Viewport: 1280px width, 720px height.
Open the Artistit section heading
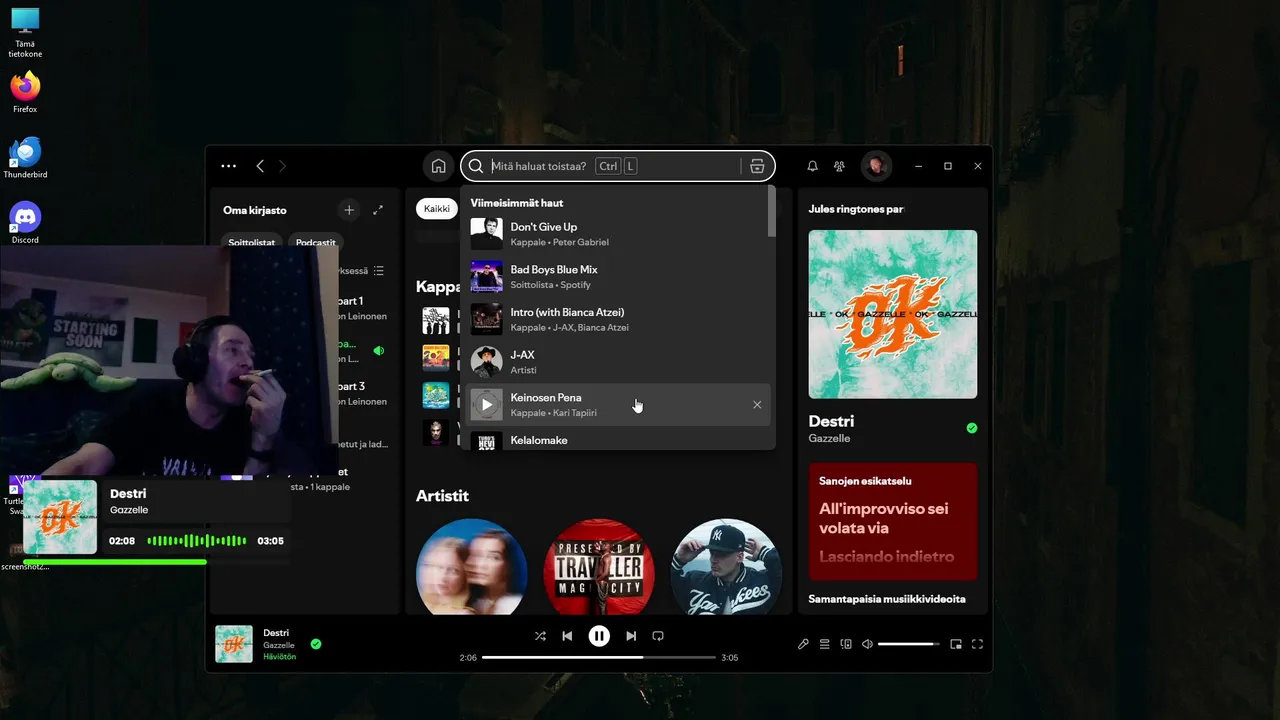point(442,496)
